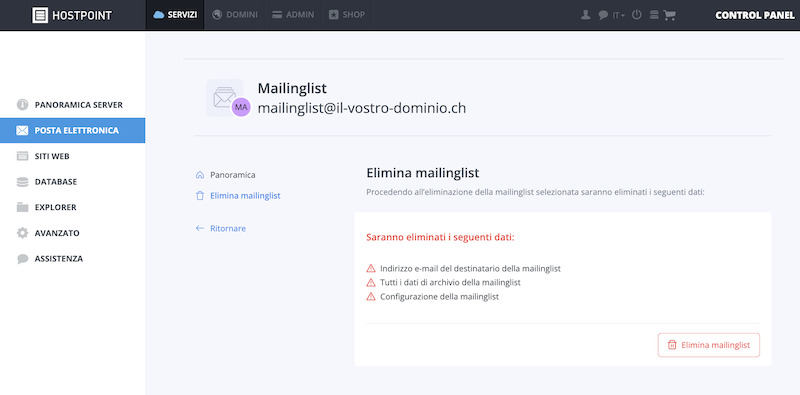Click warning icon beside Indirizzo e-mail
Image resolution: width=800 pixels, height=395 pixels.
pos(371,268)
